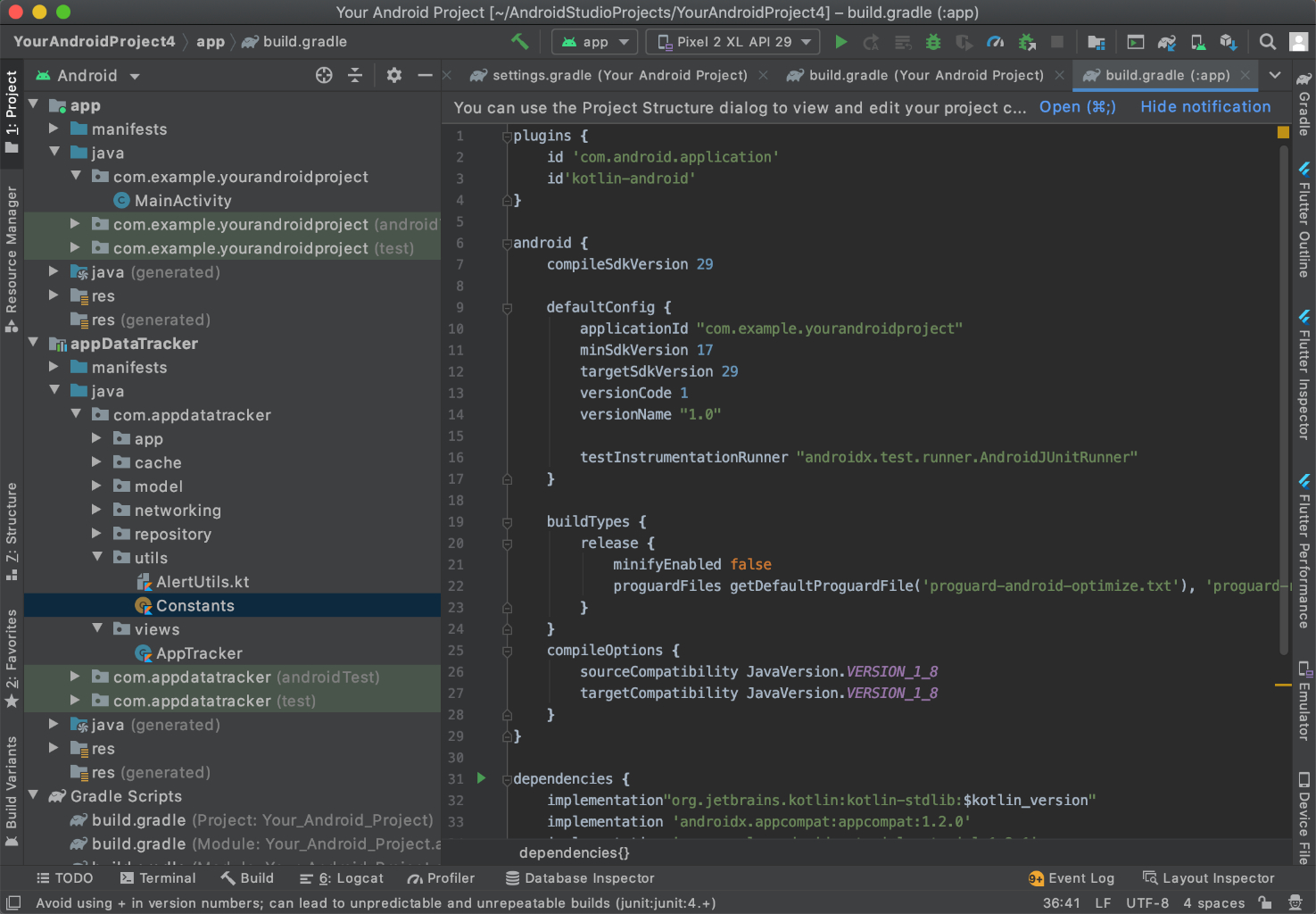Open the Layout Inspector button
Viewport: 1316px width, 914px height.
tap(1209, 878)
